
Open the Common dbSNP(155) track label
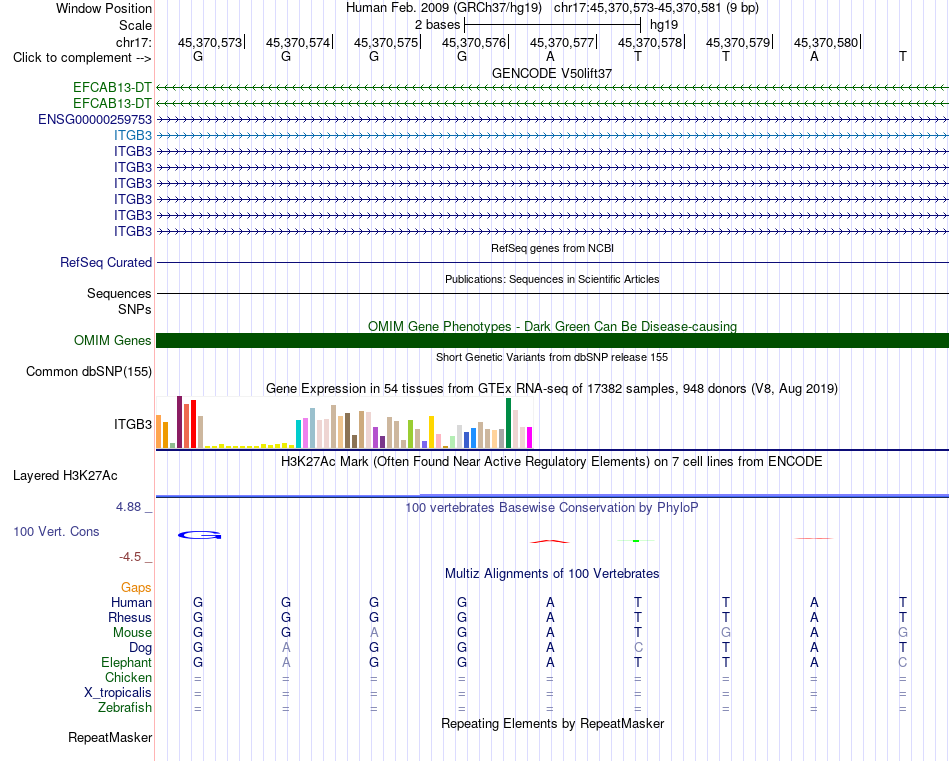pyautogui.click(x=89, y=371)
